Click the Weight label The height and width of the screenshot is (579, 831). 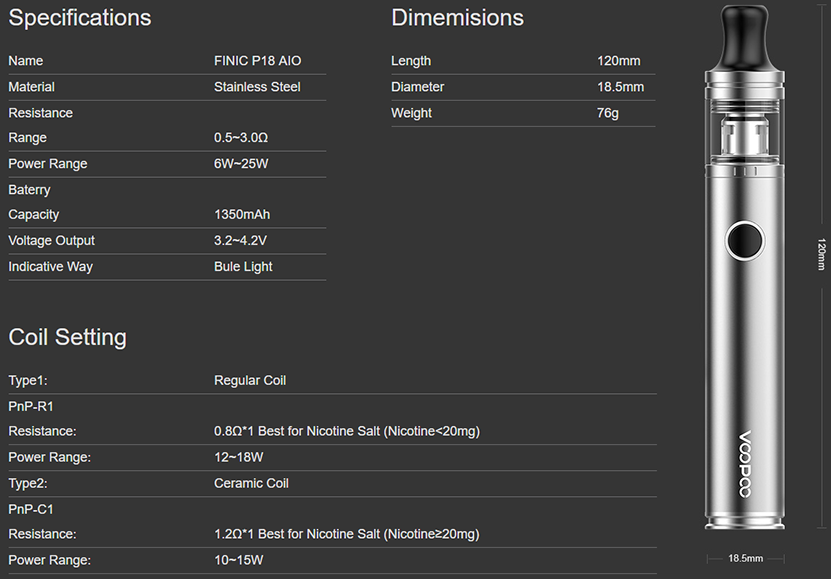pos(411,113)
